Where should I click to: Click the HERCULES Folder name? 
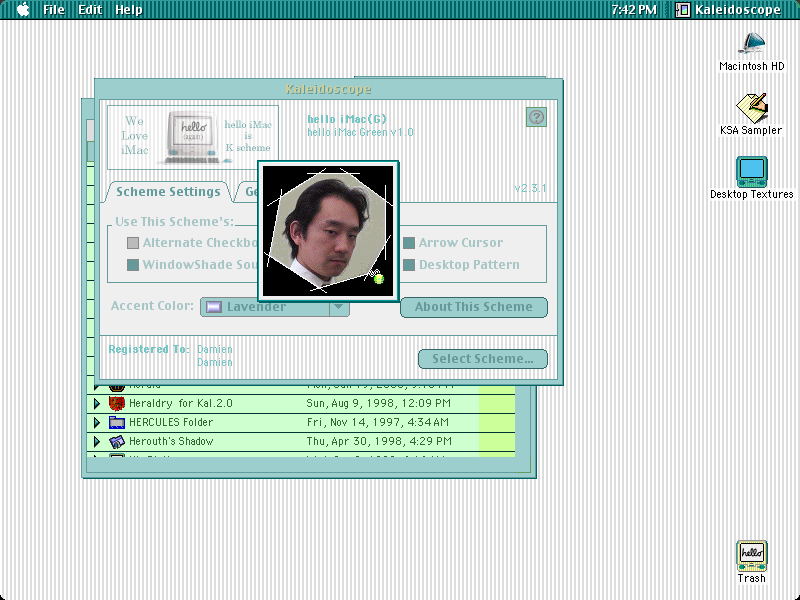(x=171, y=422)
